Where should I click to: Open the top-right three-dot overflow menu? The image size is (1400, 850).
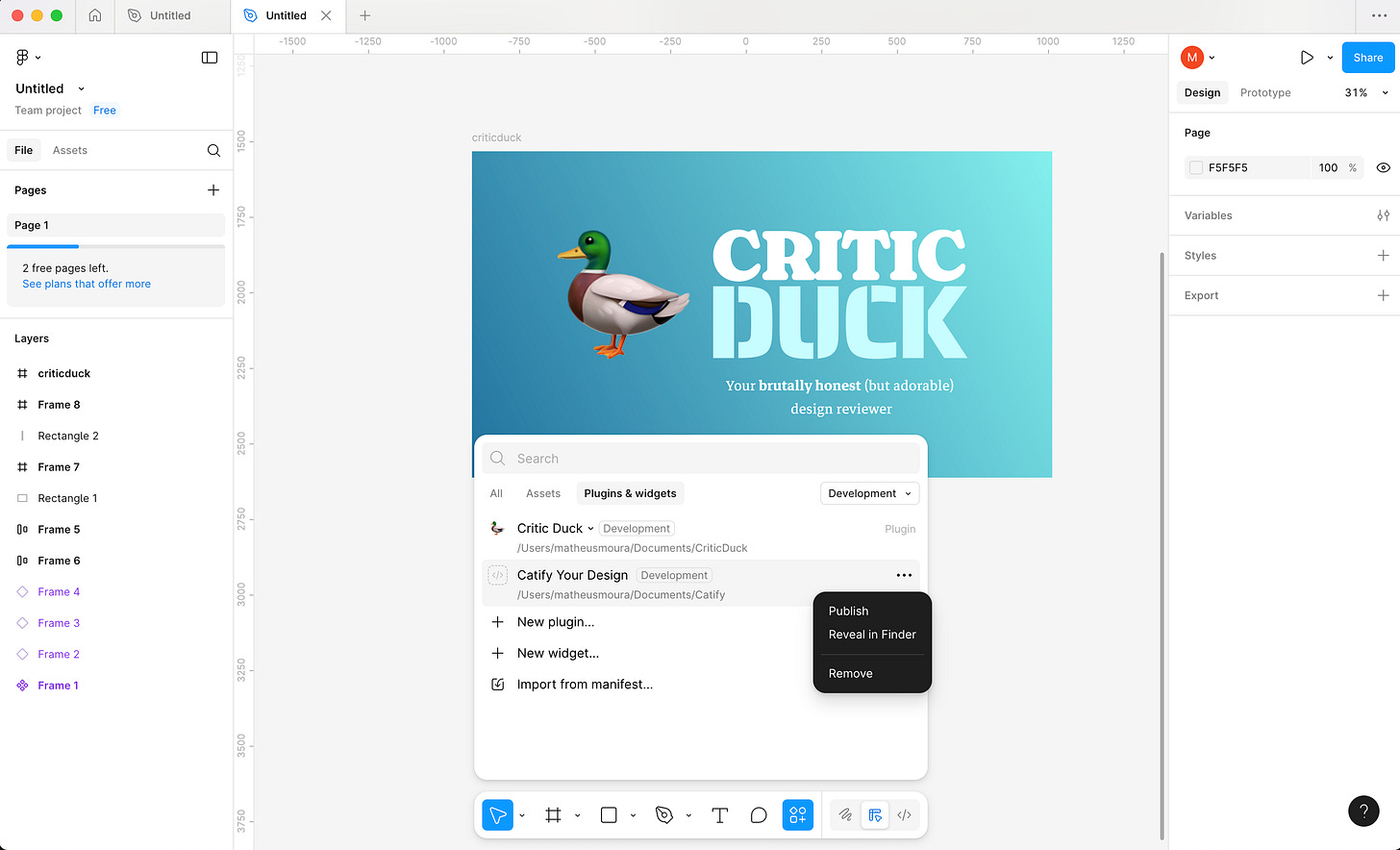point(1378,15)
